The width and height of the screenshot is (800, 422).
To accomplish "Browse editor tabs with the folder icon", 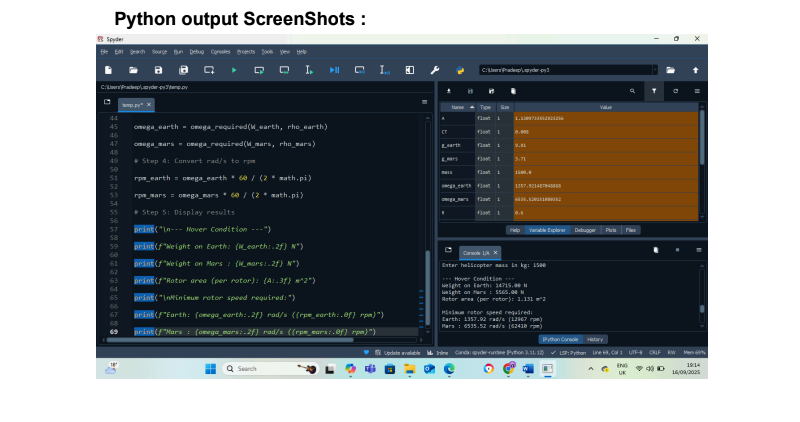I will coord(107,102).
